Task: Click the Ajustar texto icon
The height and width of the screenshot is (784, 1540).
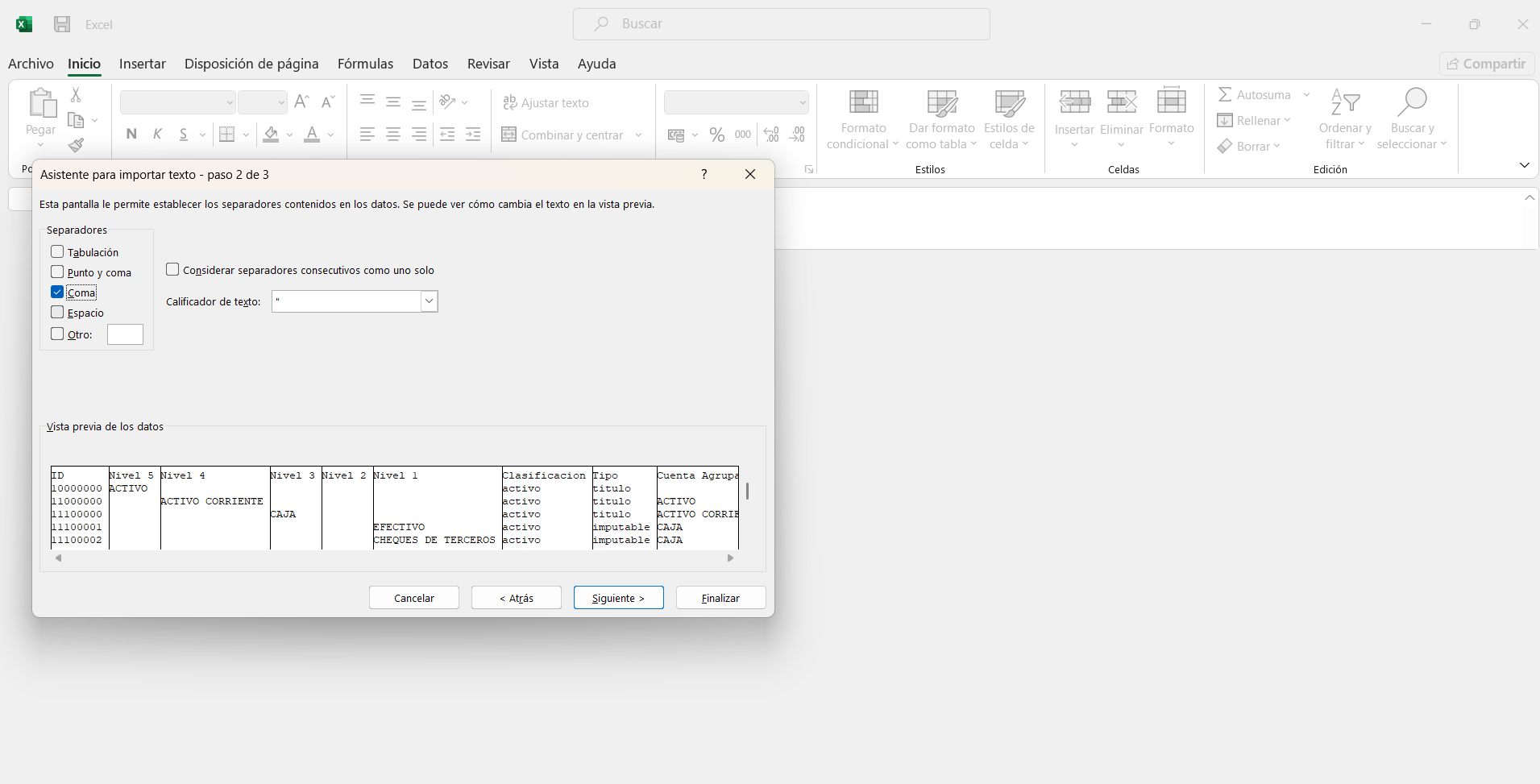Action: pyautogui.click(x=510, y=103)
